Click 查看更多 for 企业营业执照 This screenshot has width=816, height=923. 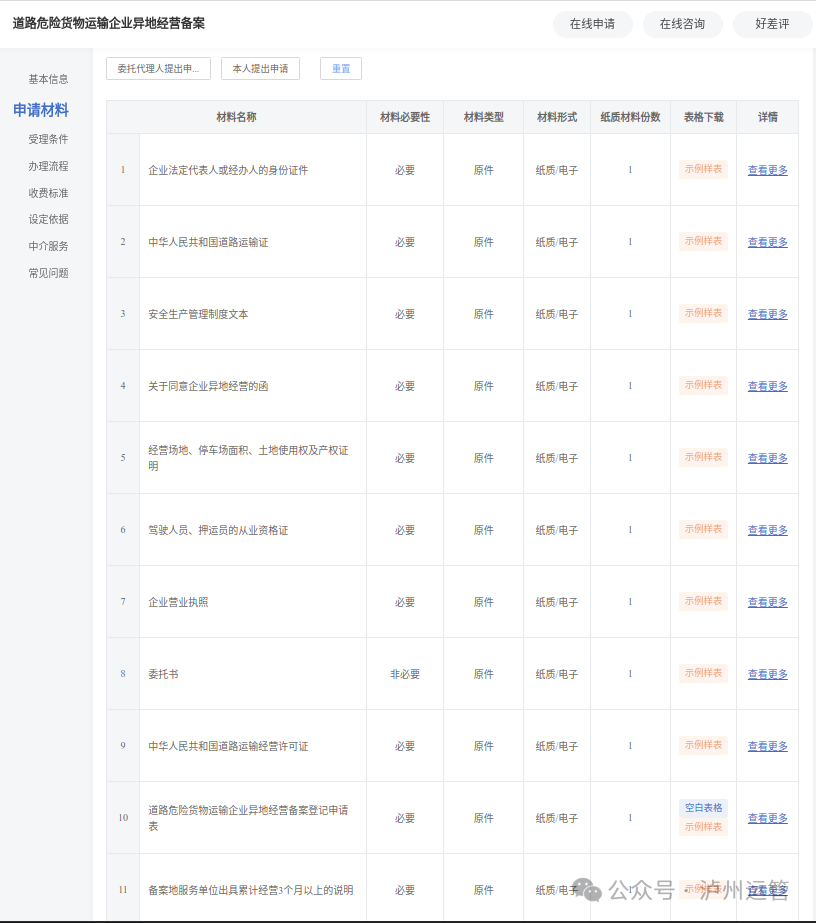click(x=768, y=602)
